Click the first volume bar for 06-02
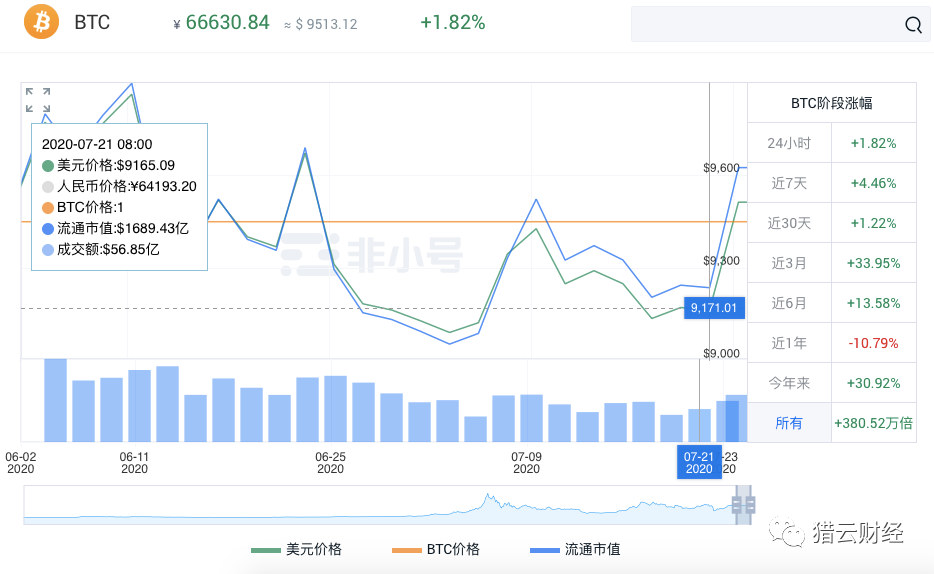The image size is (934, 574). [x=55, y=400]
